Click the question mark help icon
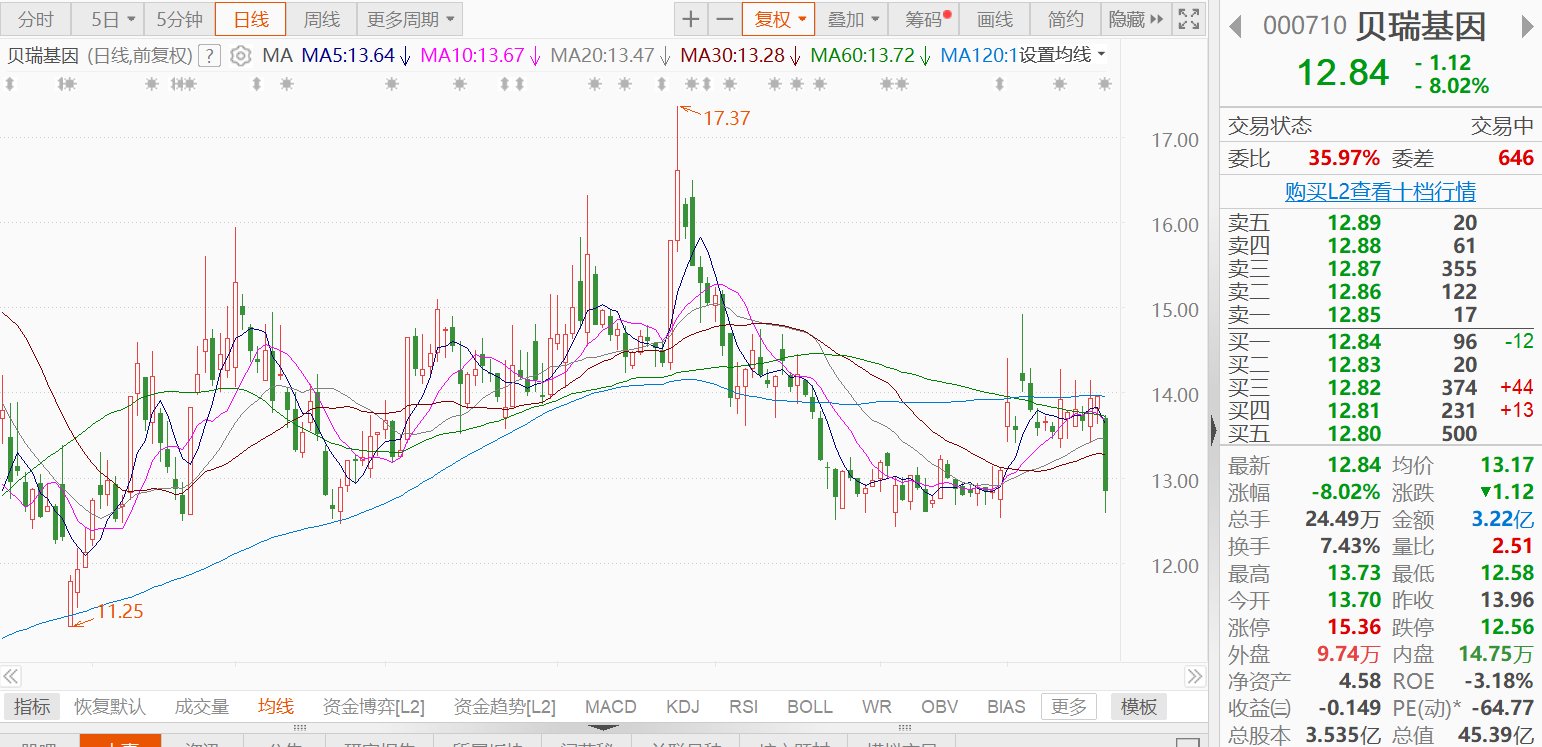1542x747 pixels. point(210,56)
